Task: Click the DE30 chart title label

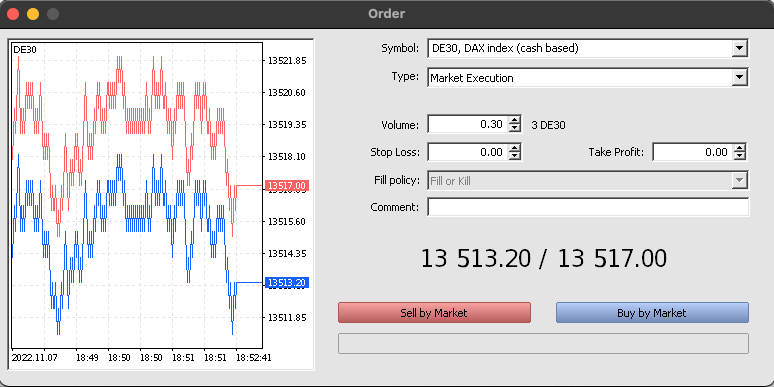Action: pos(25,50)
